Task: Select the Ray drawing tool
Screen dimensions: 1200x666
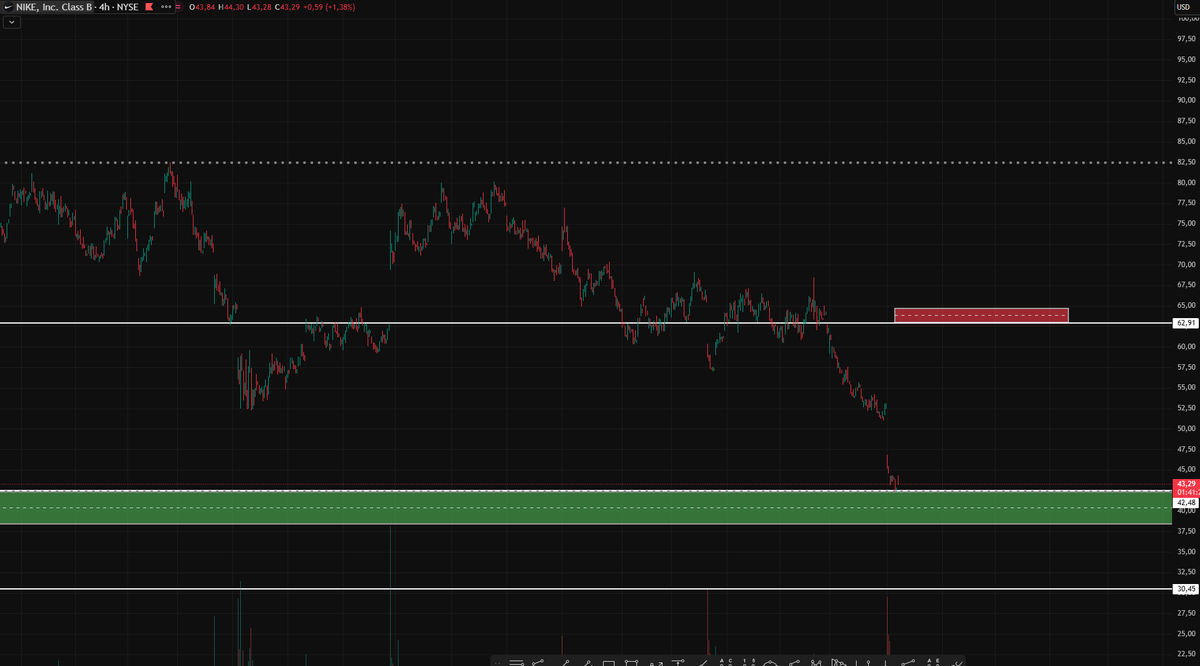Action: pyautogui.click(x=566, y=661)
